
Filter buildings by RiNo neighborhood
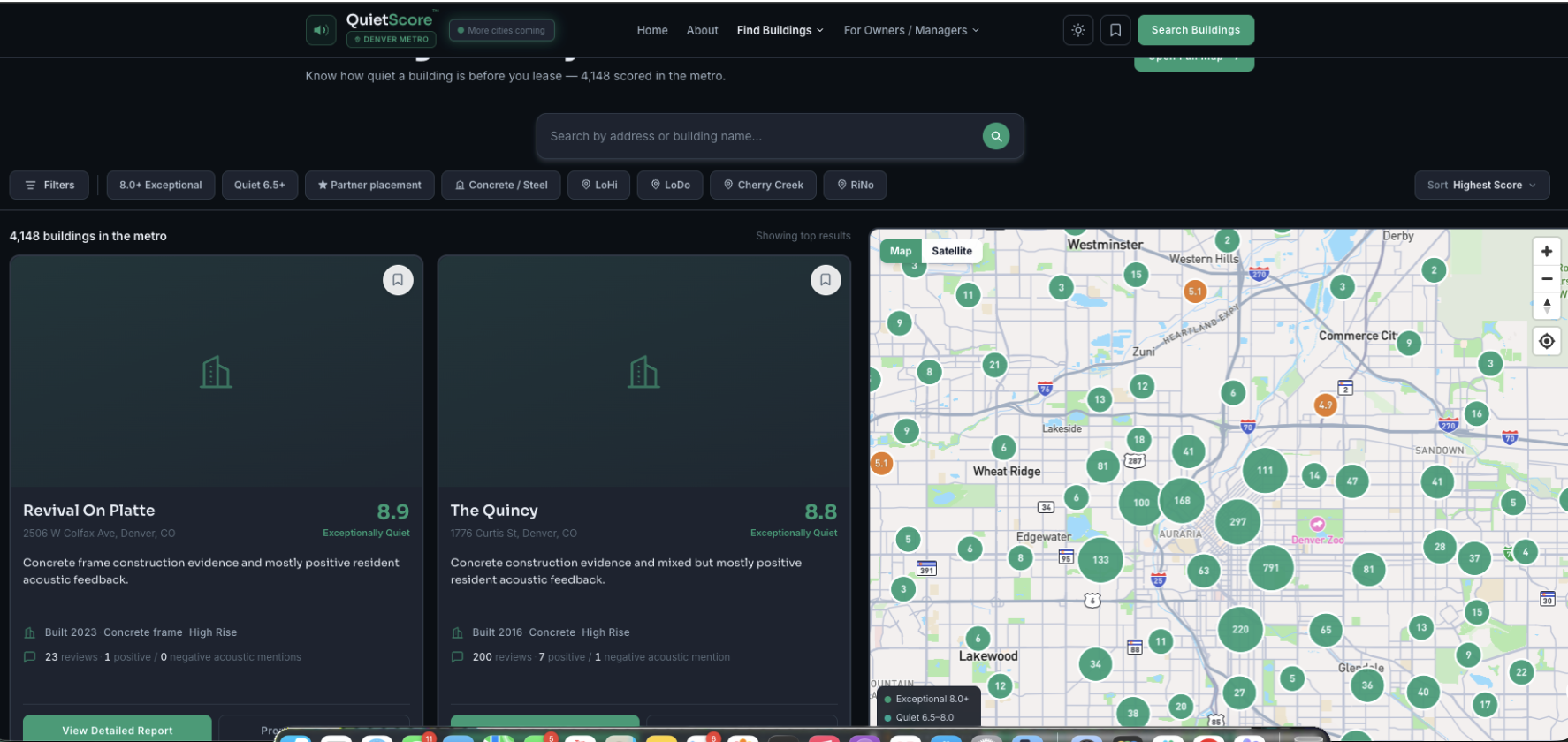(x=855, y=185)
